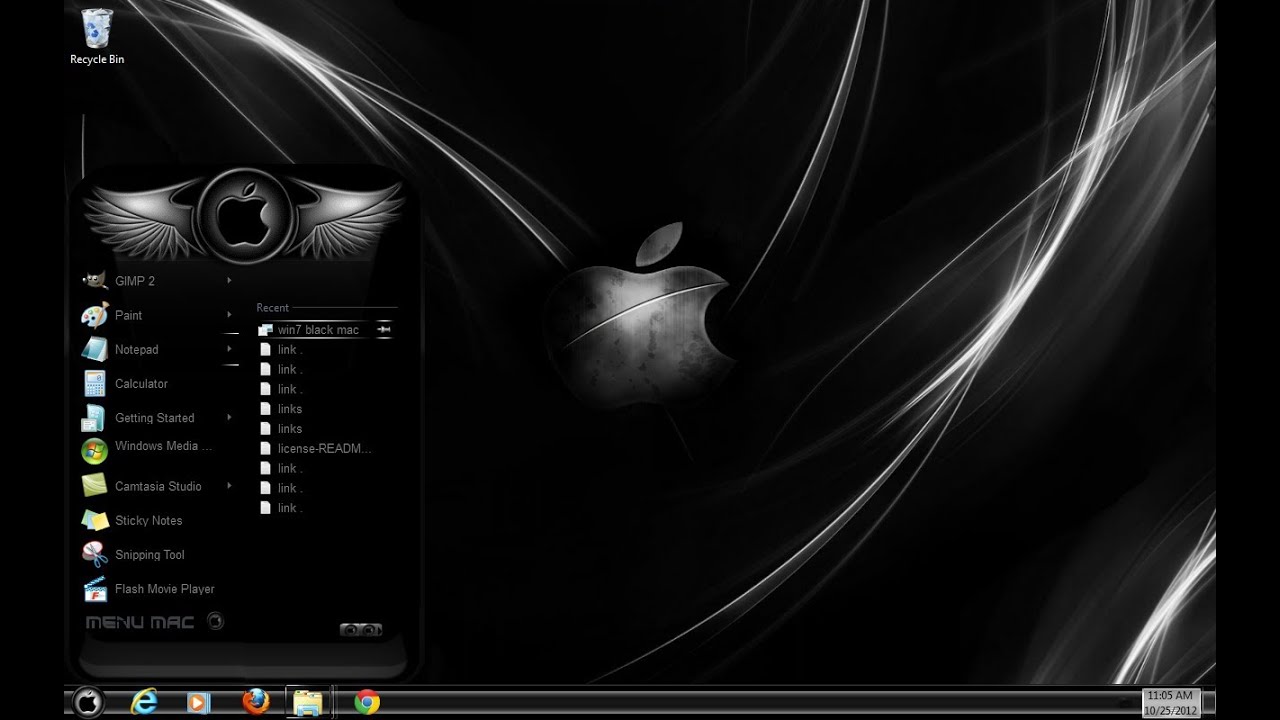Open Notepad from the start menu
This screenshot has height=720, width=1280.
click(x=136, y=350)
